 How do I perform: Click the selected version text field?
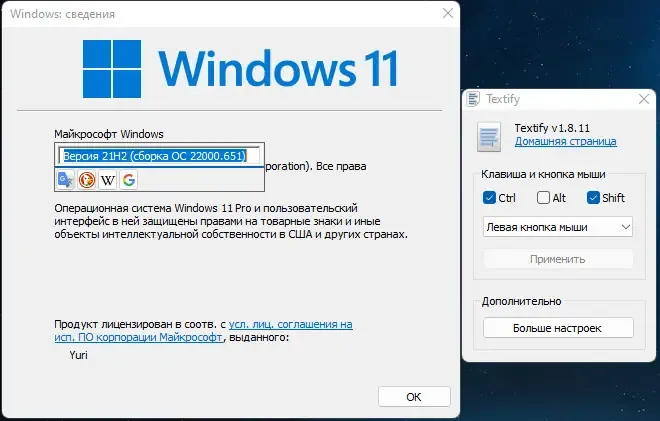pyautogui.click(x=159, y=156)
